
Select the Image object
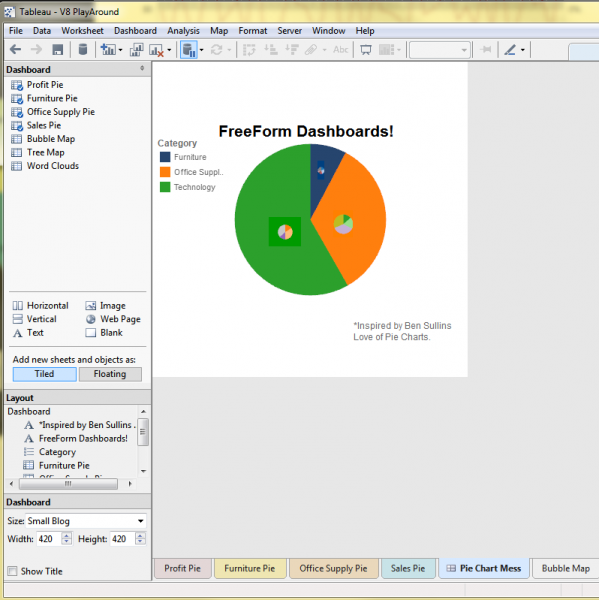105,305
